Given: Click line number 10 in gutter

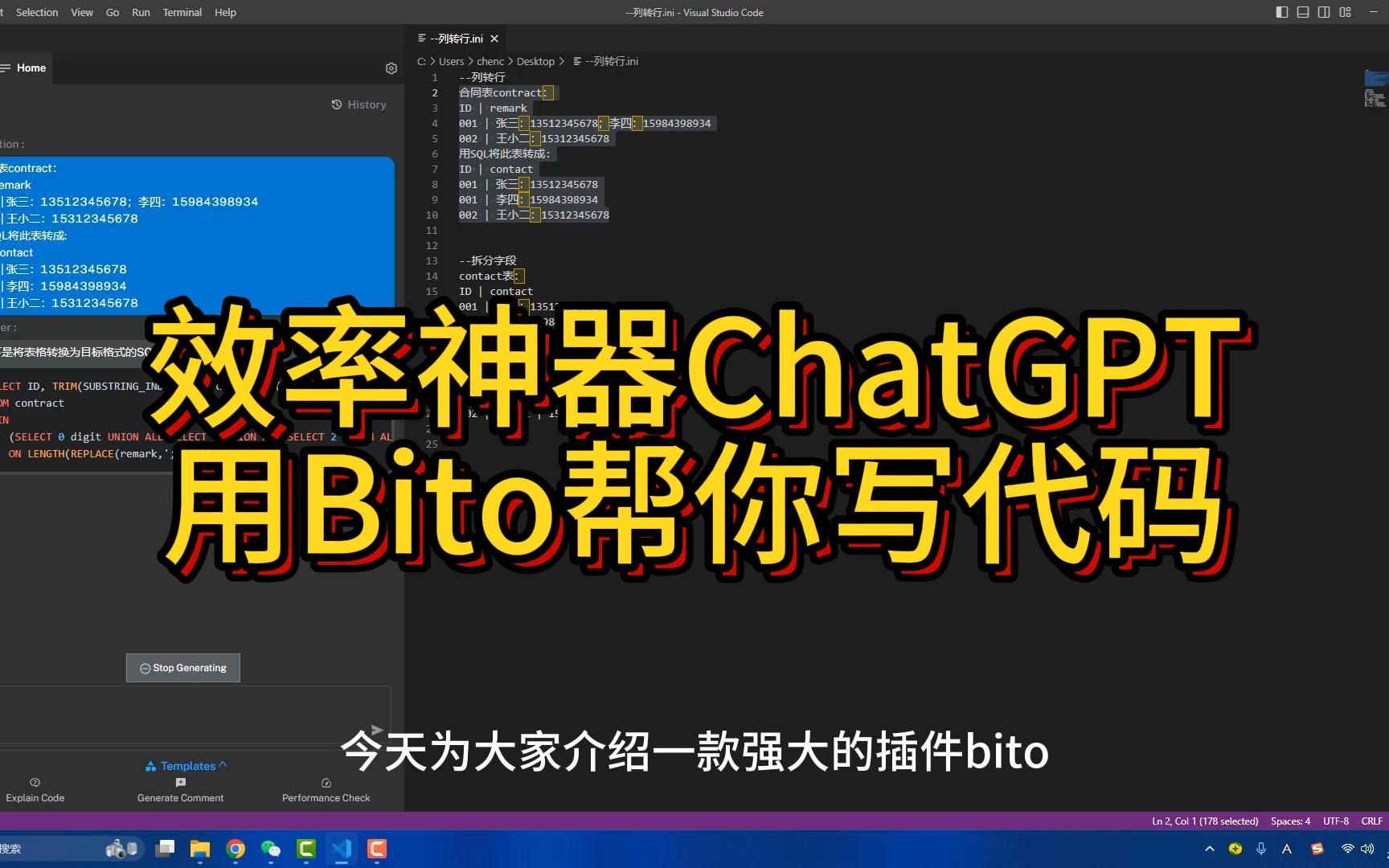Looking at the screenshot, I should pos(432,215).
